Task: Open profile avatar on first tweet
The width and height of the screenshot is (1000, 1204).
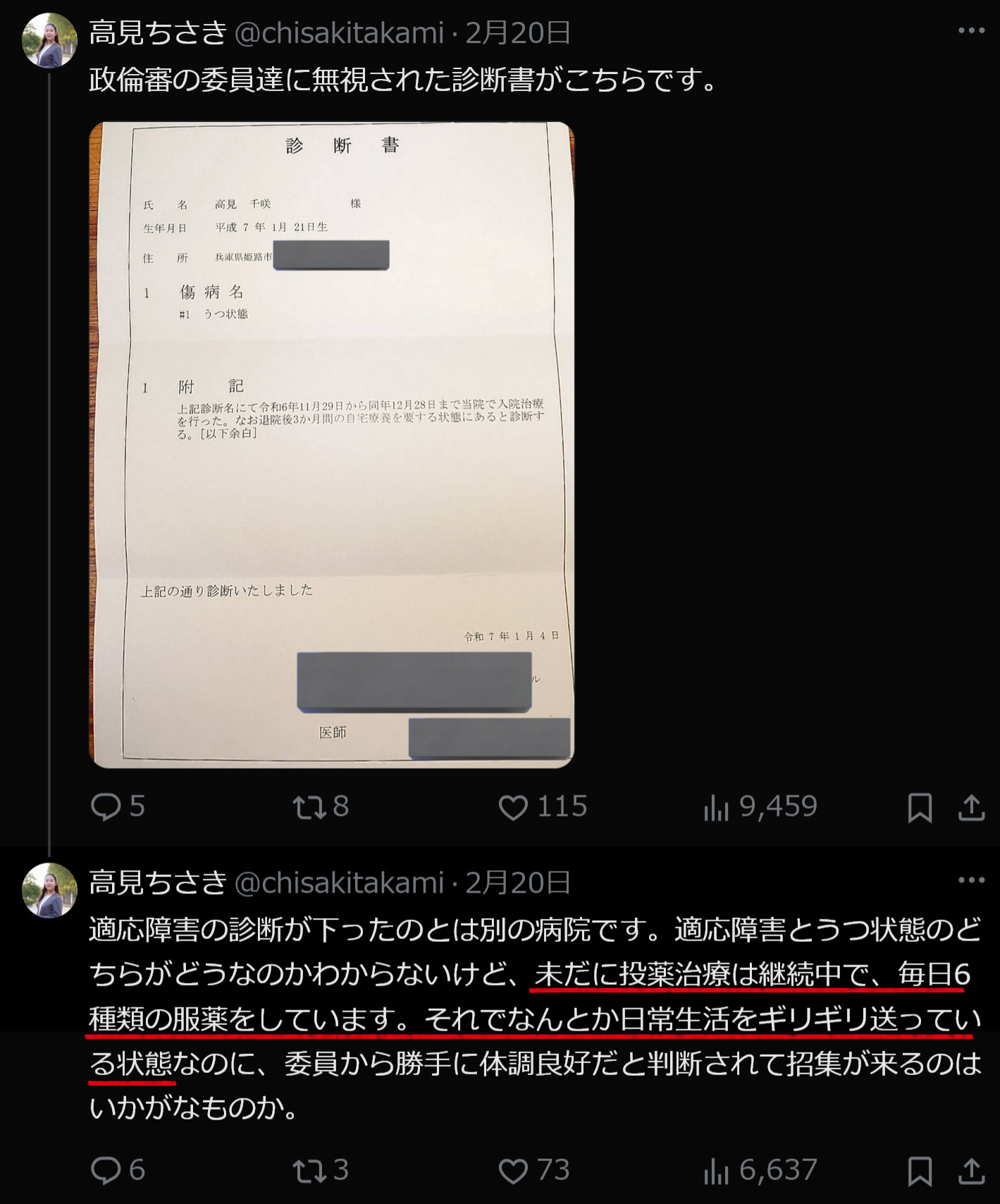Action: (49, 40)
